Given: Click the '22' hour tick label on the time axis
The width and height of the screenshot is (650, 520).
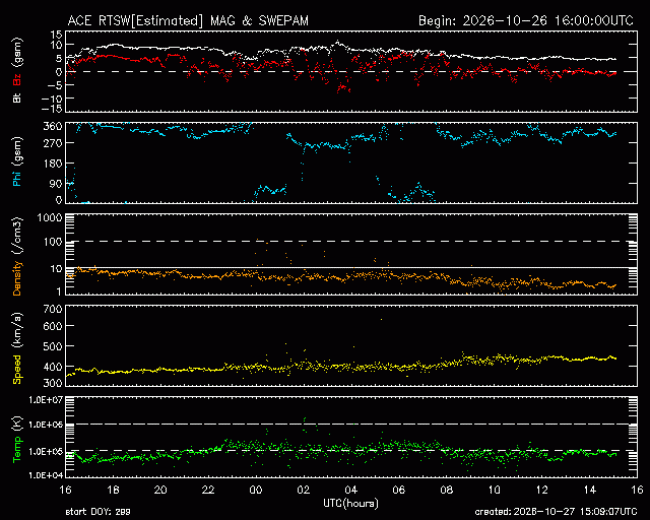Looking at the screenshot, I should pyautogui.click(x=208, y=490).
